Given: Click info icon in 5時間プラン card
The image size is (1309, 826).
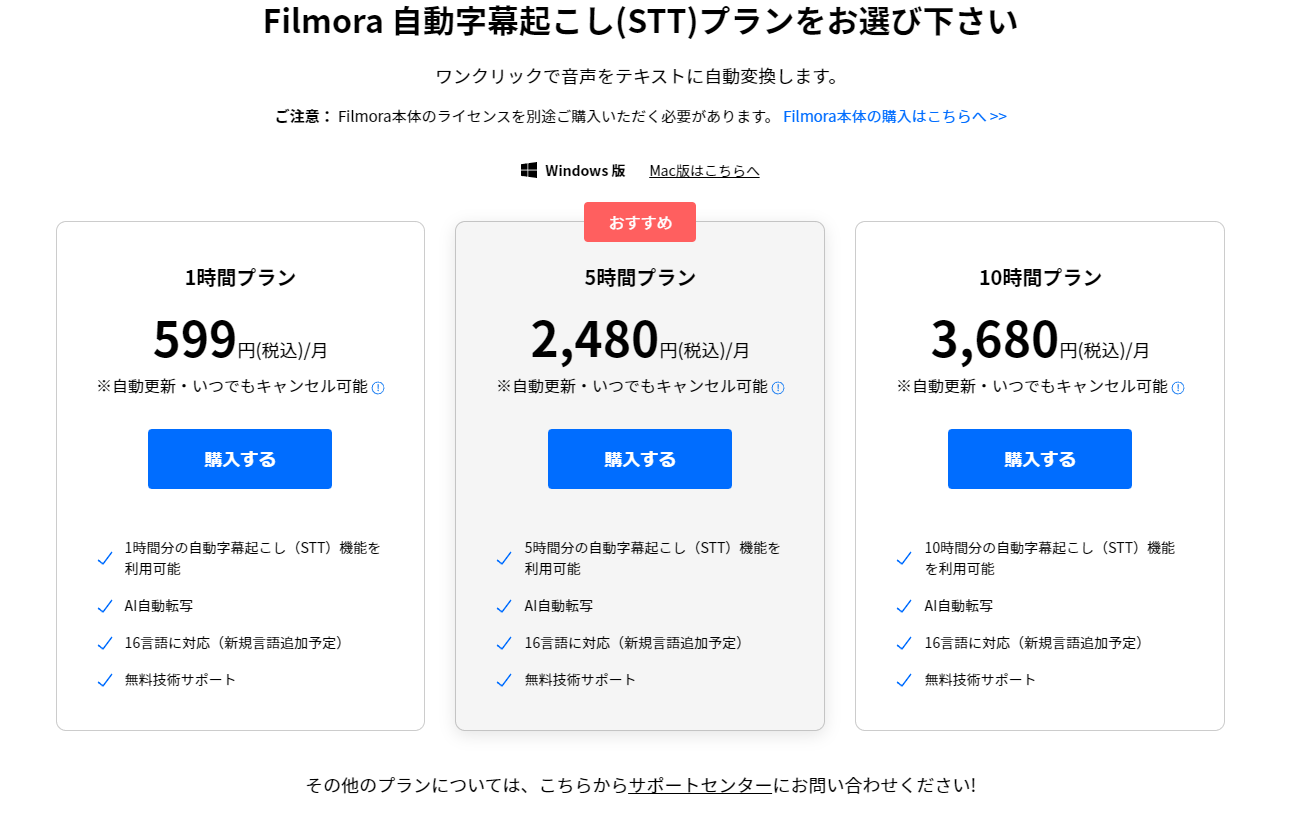Looking at the screenshot, I should coord(778,388).
